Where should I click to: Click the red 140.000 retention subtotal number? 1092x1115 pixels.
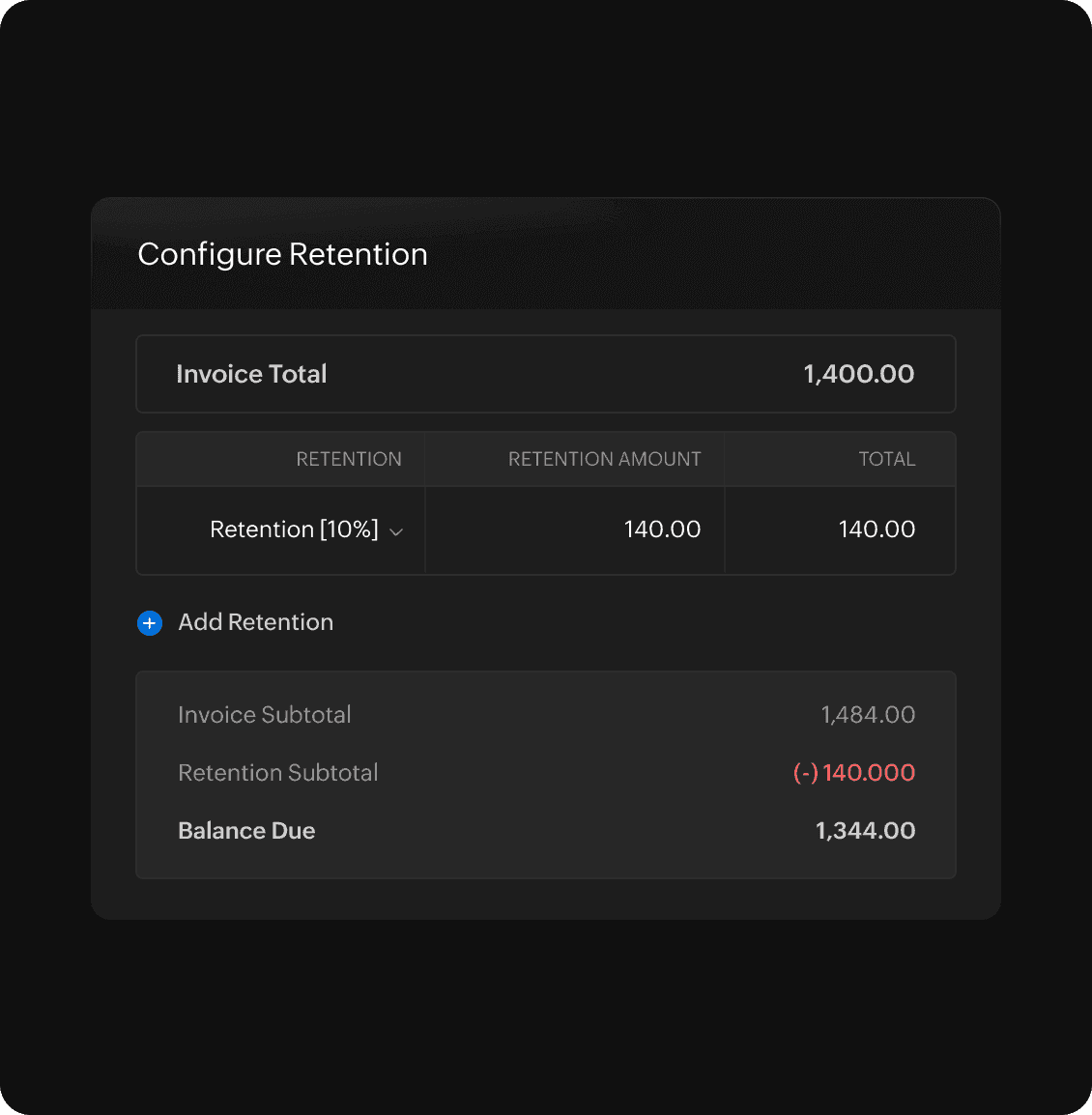coord(869,773)
